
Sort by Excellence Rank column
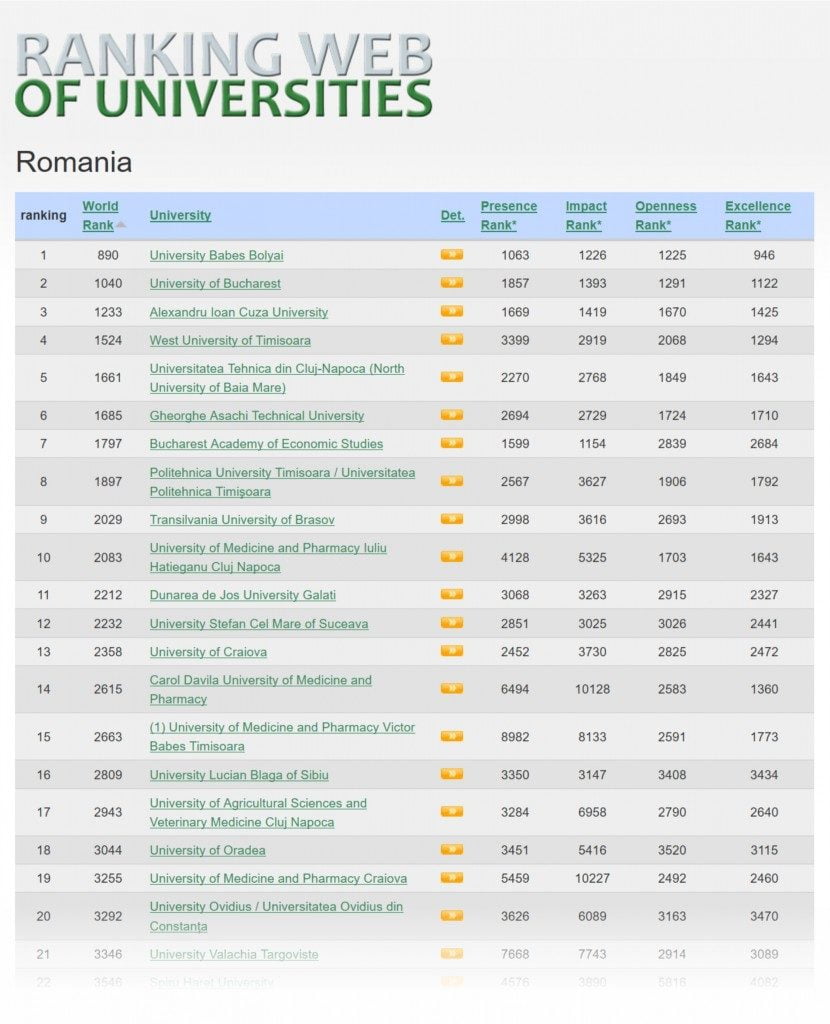758,216
